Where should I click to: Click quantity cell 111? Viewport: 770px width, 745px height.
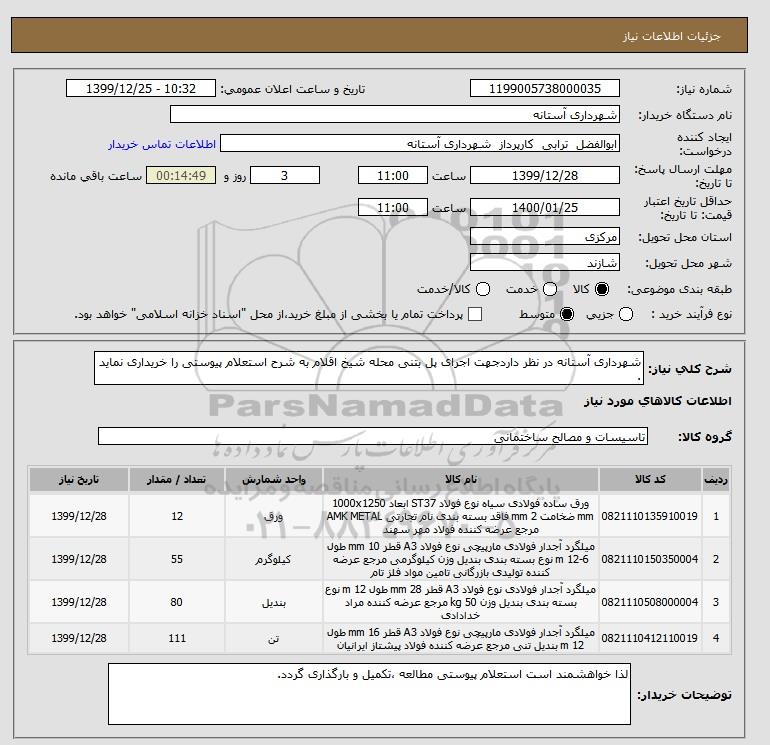coord(177,638)
